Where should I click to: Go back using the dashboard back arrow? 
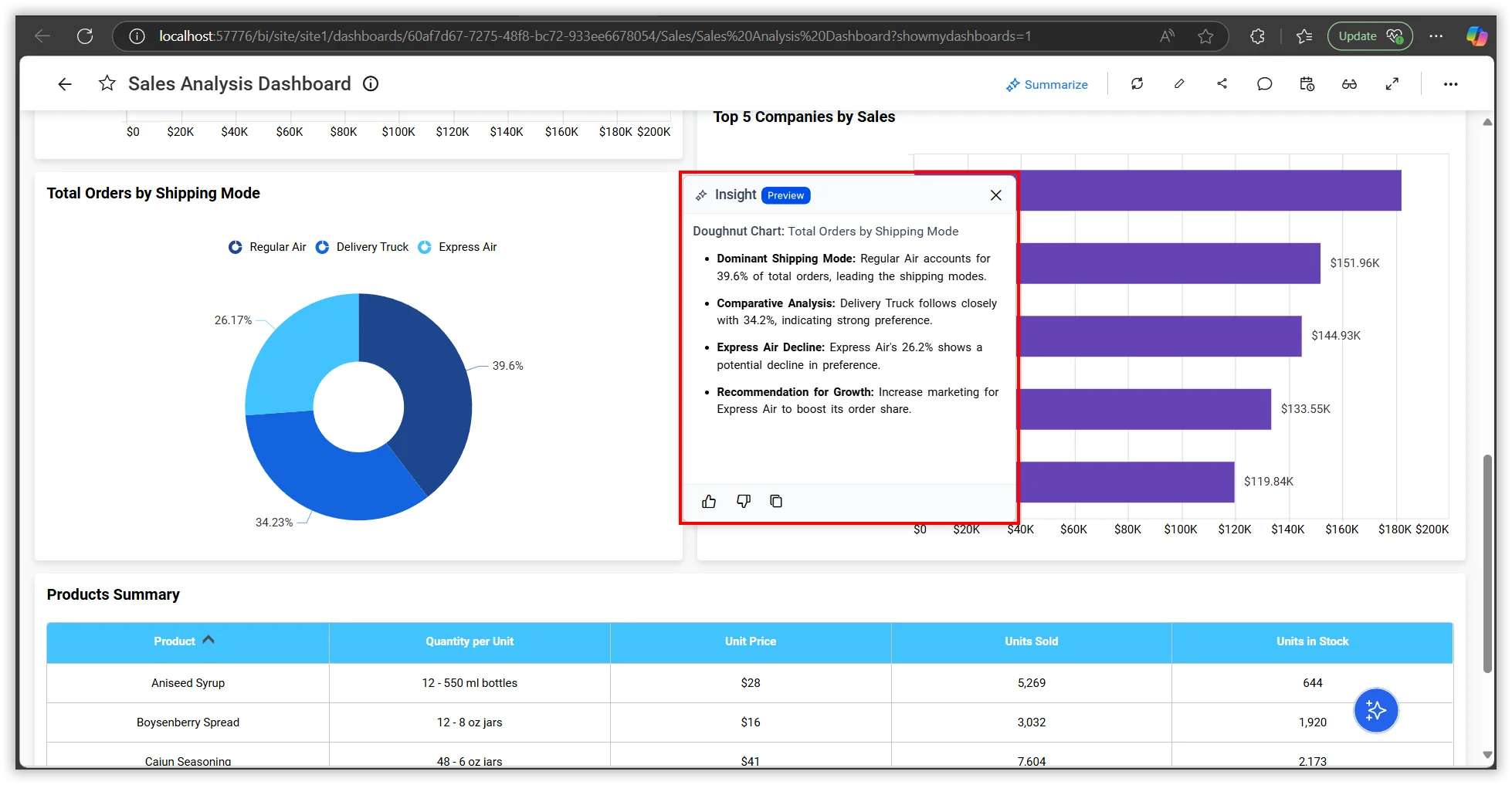click(65, 84)
